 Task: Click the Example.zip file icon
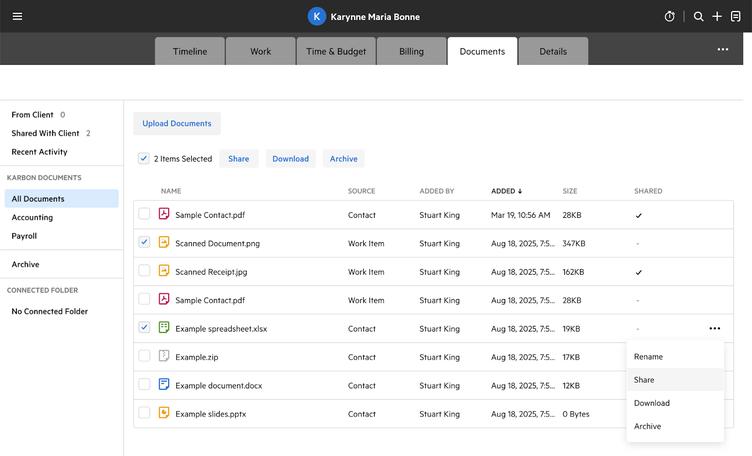pyautogui.click(x=164, y=356)
